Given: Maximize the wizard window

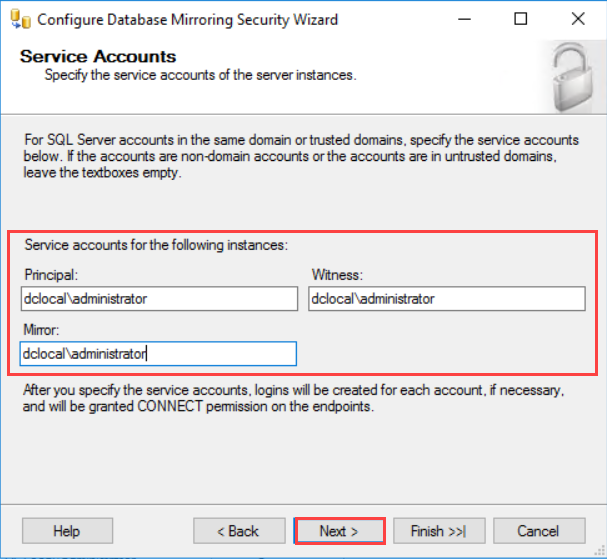Looking at the screenshot, I should coord(520,19).
